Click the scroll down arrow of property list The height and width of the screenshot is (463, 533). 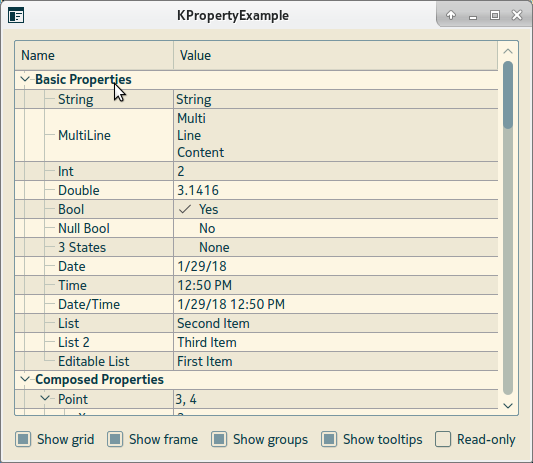[x=508, y=406]
